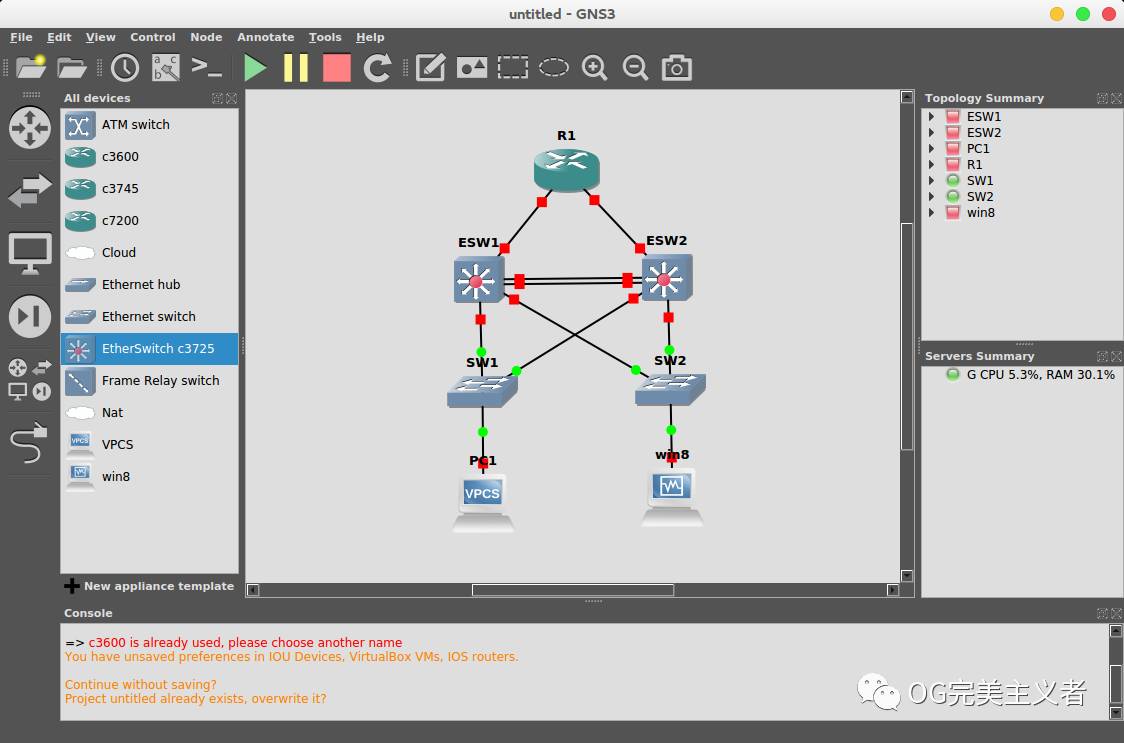This screenshot has width=1124, height=743.
Task: Open console to all devices icon
Action: (206, 67)
